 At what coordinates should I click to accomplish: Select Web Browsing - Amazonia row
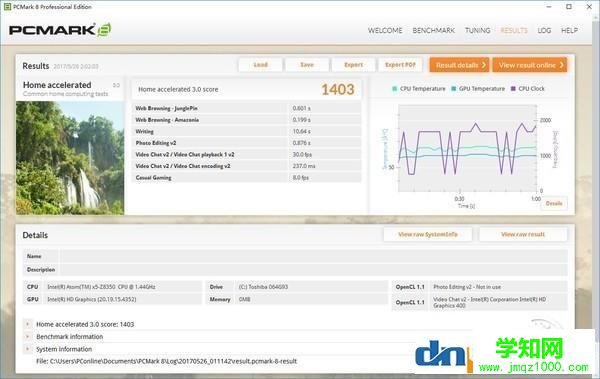tap(246, 120)
